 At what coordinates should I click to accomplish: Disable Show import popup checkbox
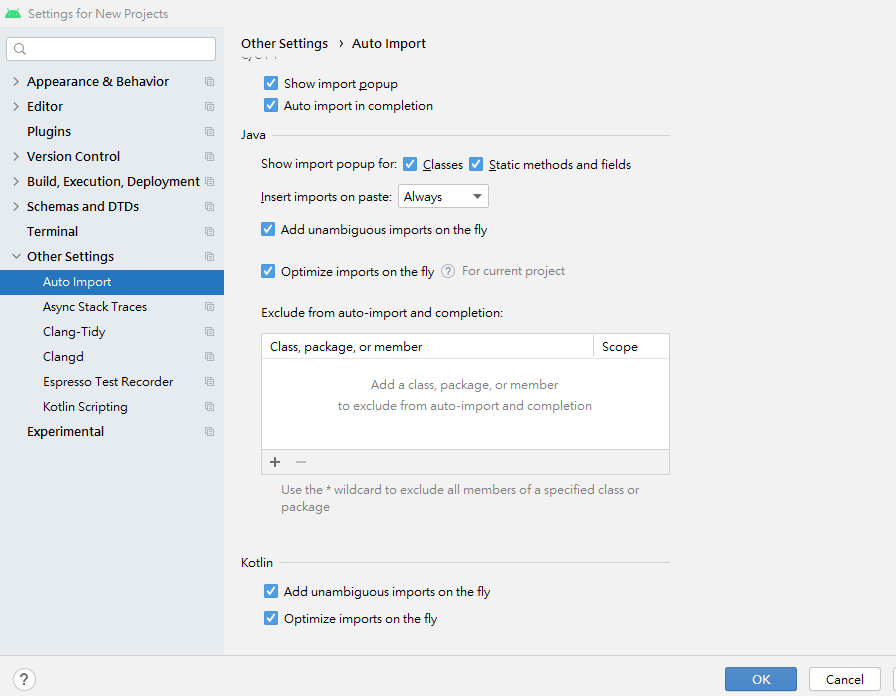click(271, 84)
